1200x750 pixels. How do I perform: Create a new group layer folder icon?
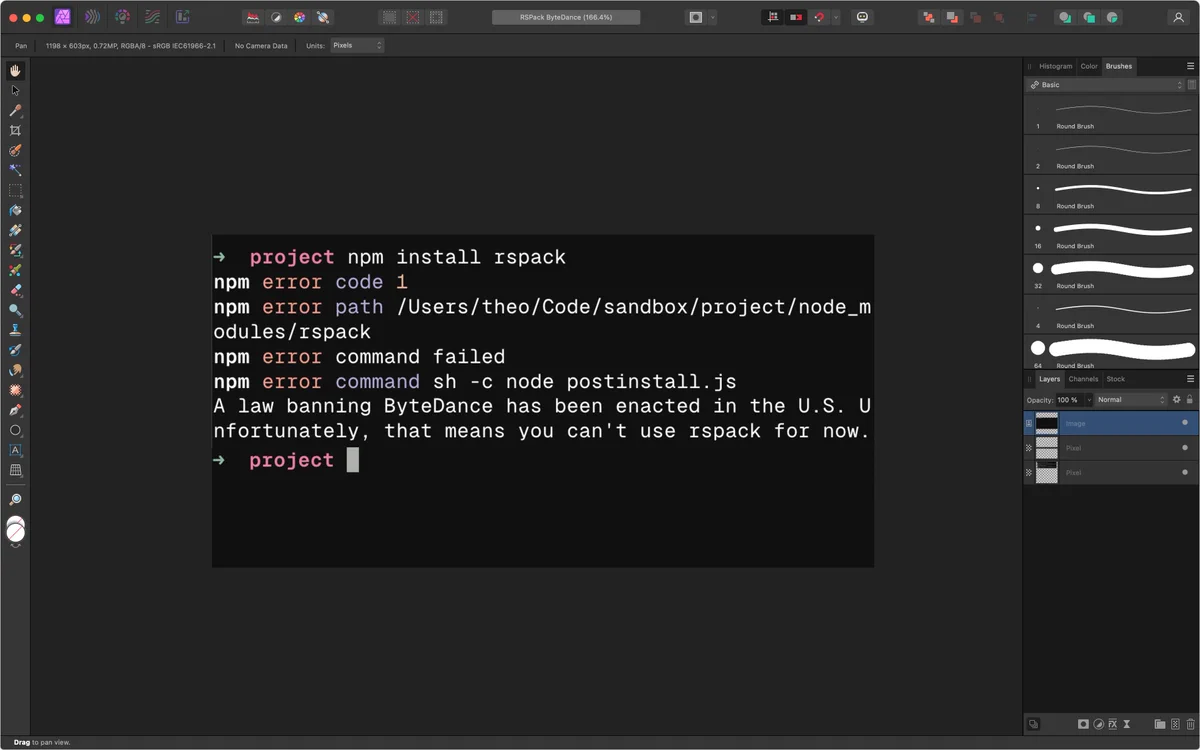pyautogui.click(x=1160, y=724)
